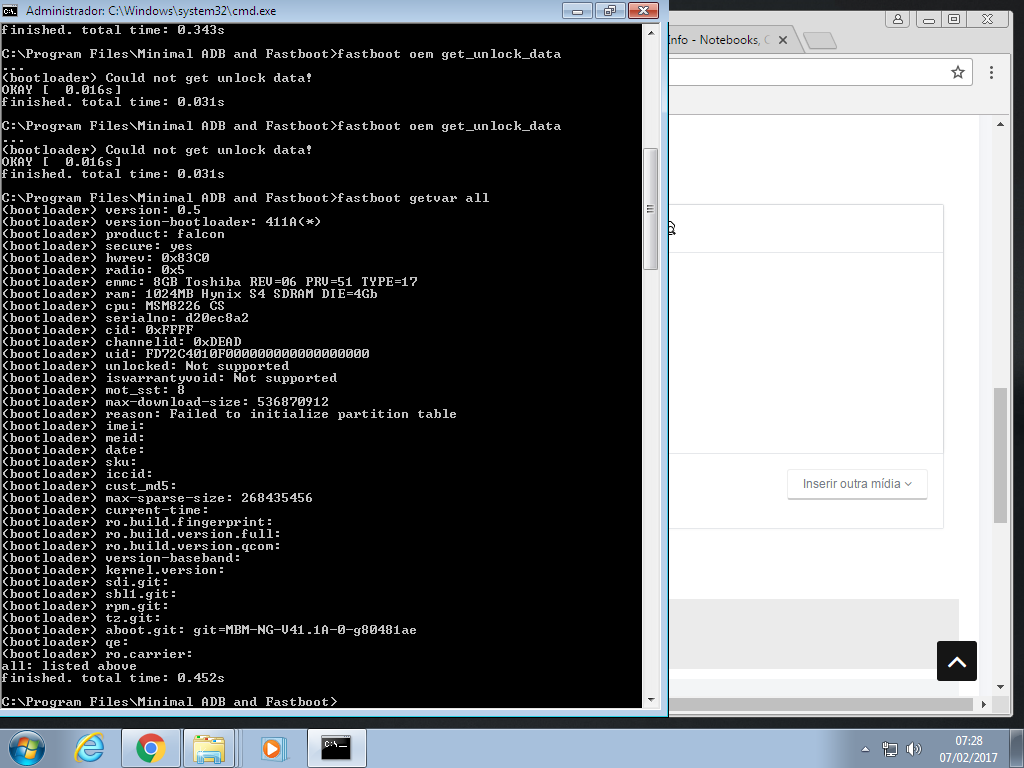Click 'finished. total time: 0.452s' line
Viewport: 1024px width, 768px height.
coord(113,678)
